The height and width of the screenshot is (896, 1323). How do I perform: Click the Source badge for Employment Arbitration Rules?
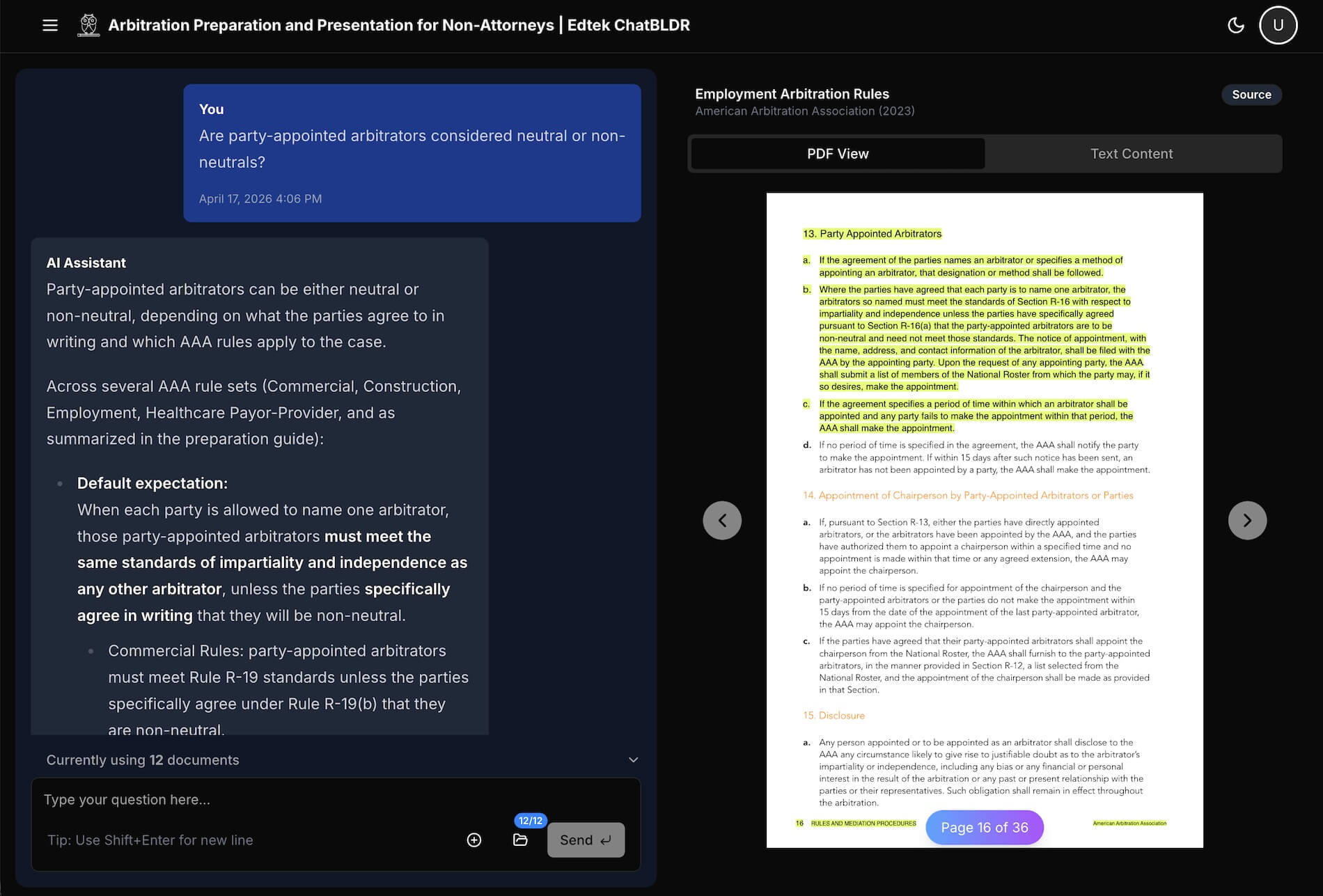pos(1251,95)
